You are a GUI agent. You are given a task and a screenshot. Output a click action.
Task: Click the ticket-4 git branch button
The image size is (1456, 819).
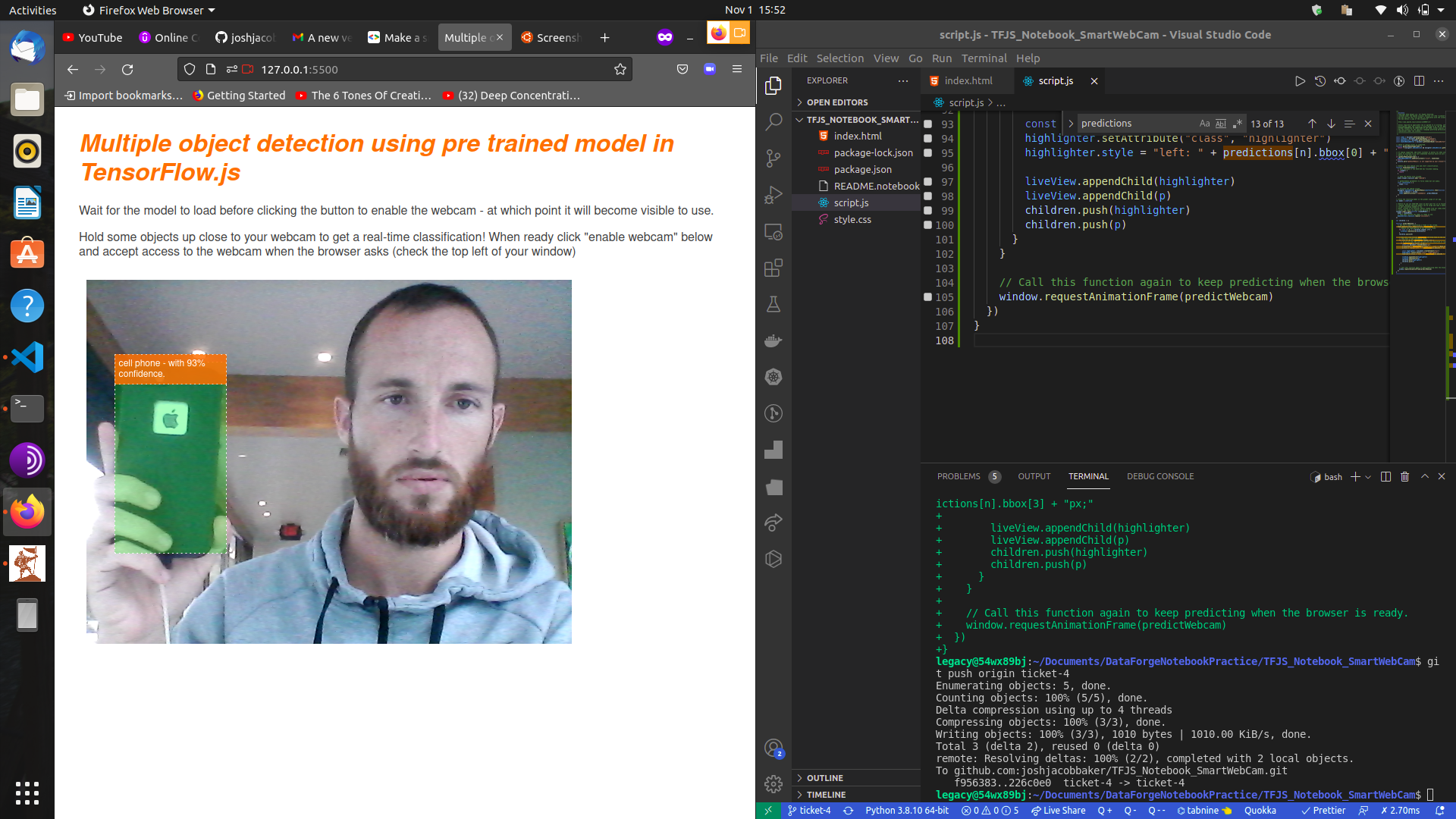coord(809,810)
